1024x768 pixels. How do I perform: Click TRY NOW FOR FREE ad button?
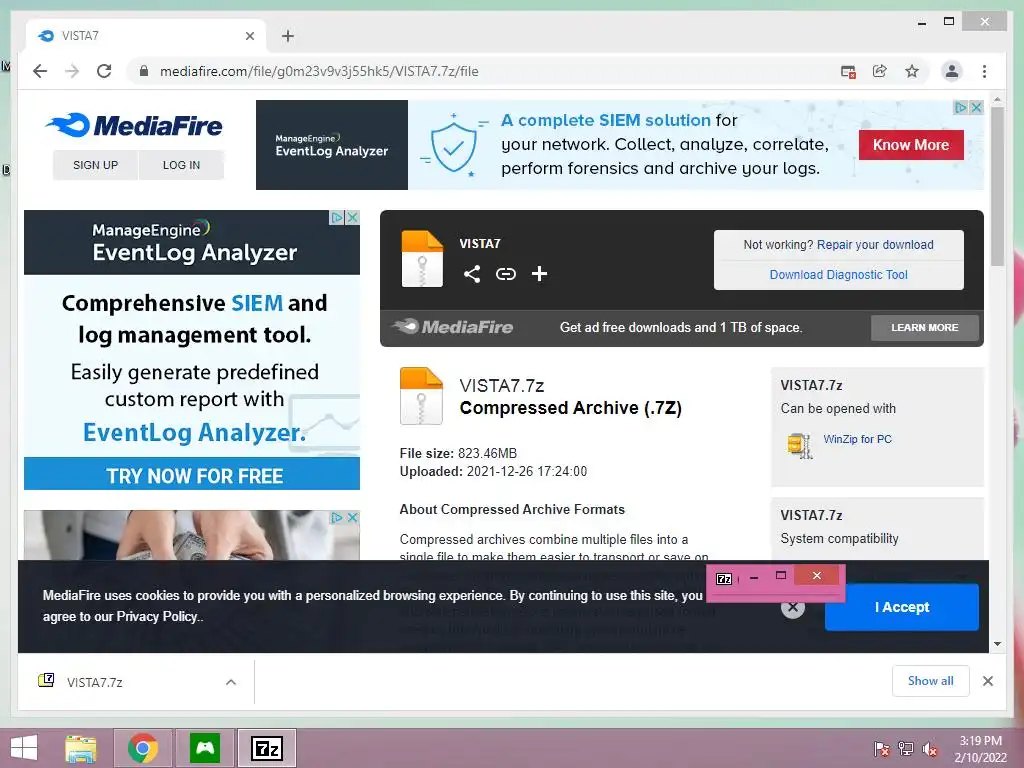click(192, 475)
